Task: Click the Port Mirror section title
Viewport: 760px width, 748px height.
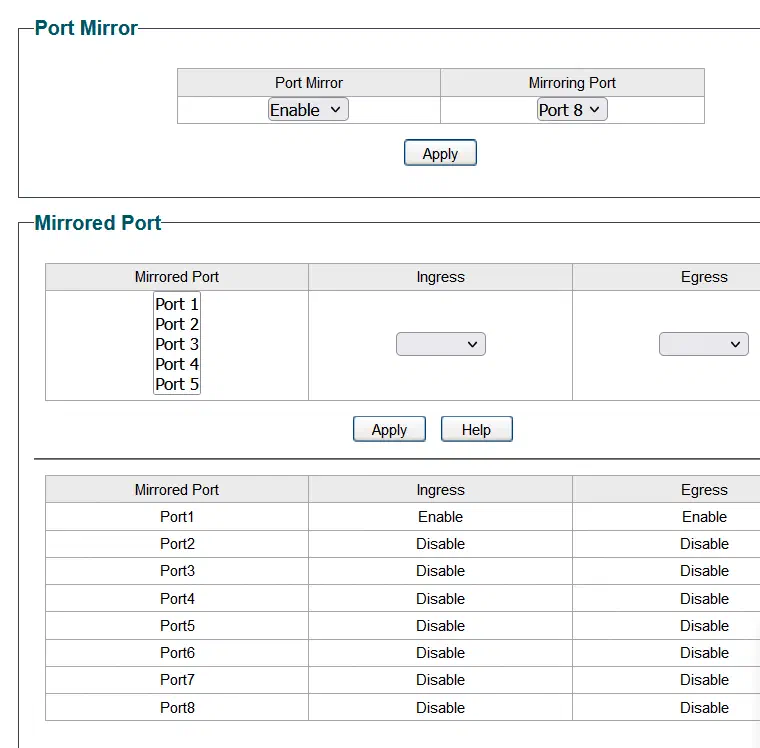Action: coord(86,28)
